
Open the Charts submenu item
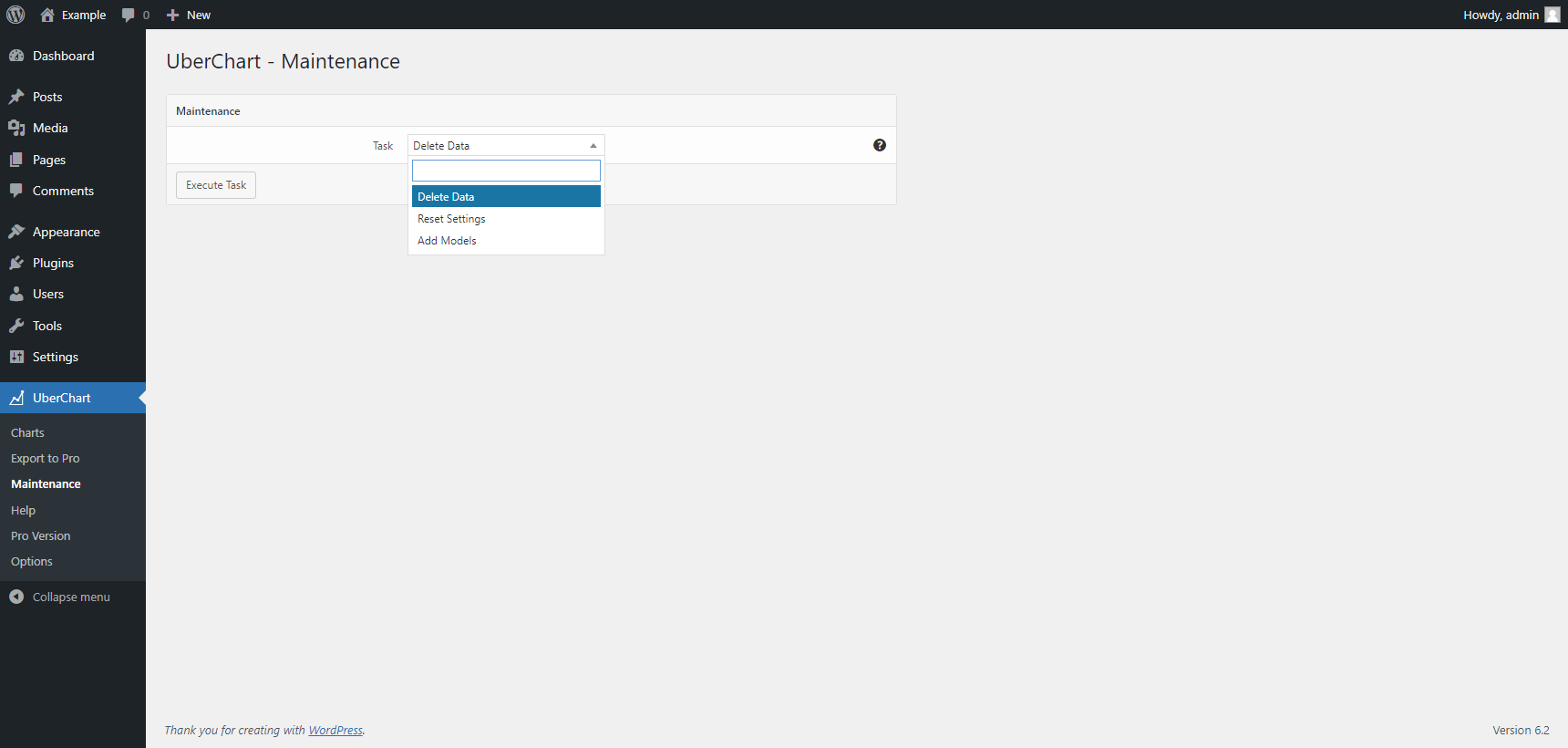pyautogui.click(x=27, y=432)
